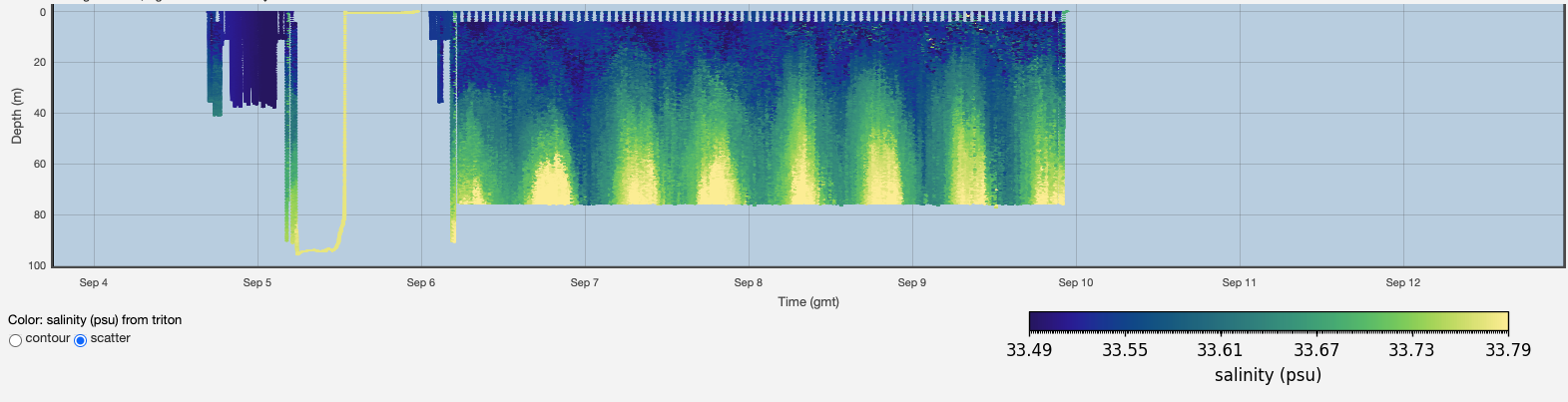Click the 100 depth axis tick label

click(37, 265)
